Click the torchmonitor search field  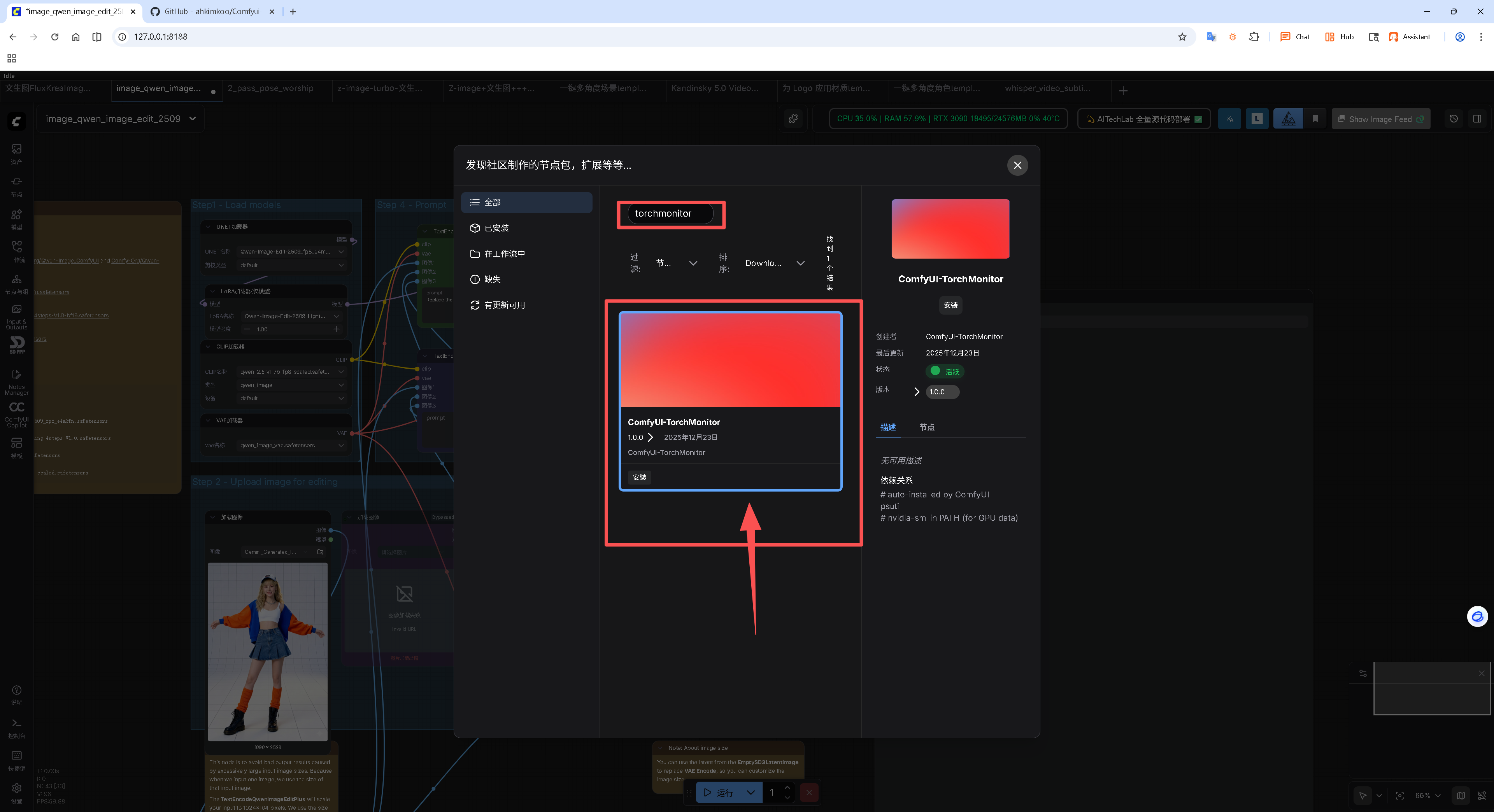point(669,213)
